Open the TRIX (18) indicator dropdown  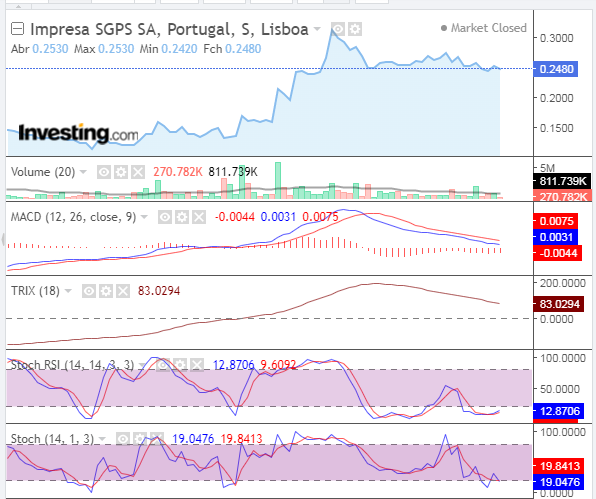coord(68,291)
